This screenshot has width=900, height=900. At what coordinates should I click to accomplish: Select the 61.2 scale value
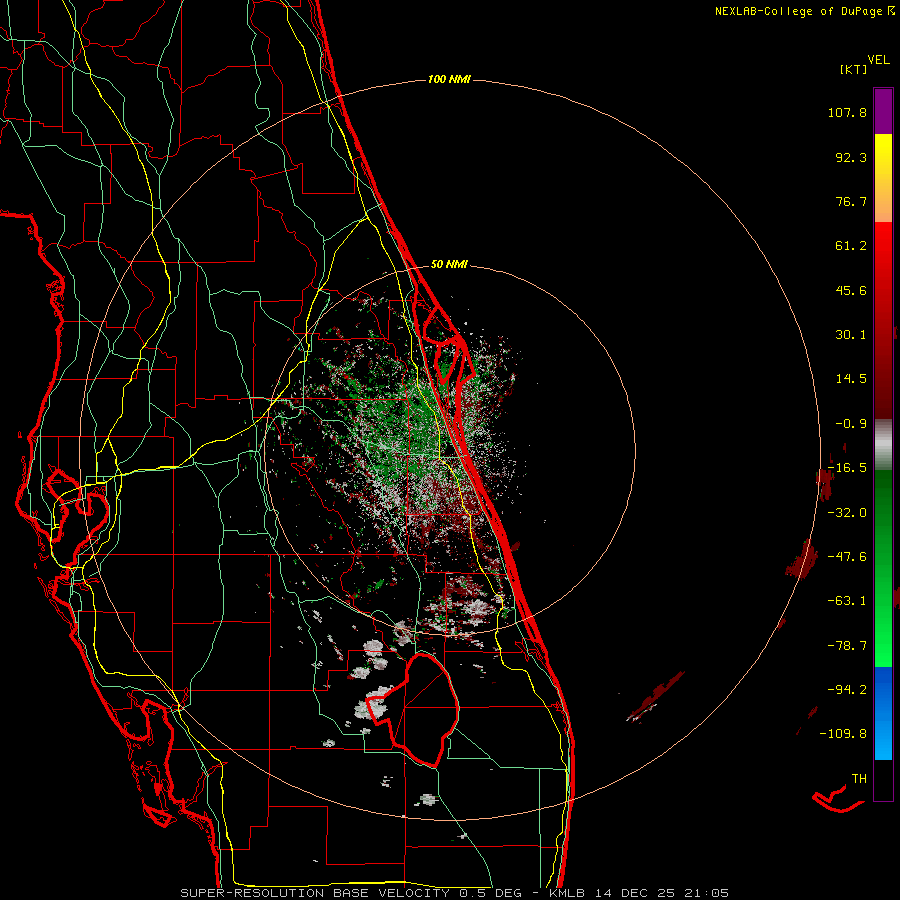click(851, 246)
